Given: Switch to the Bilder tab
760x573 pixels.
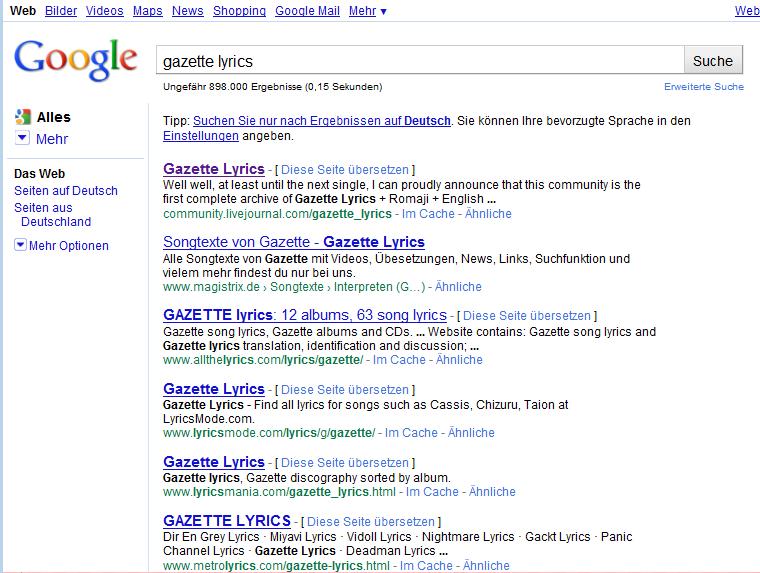Looking at the screenshot, I should [61, 11].
